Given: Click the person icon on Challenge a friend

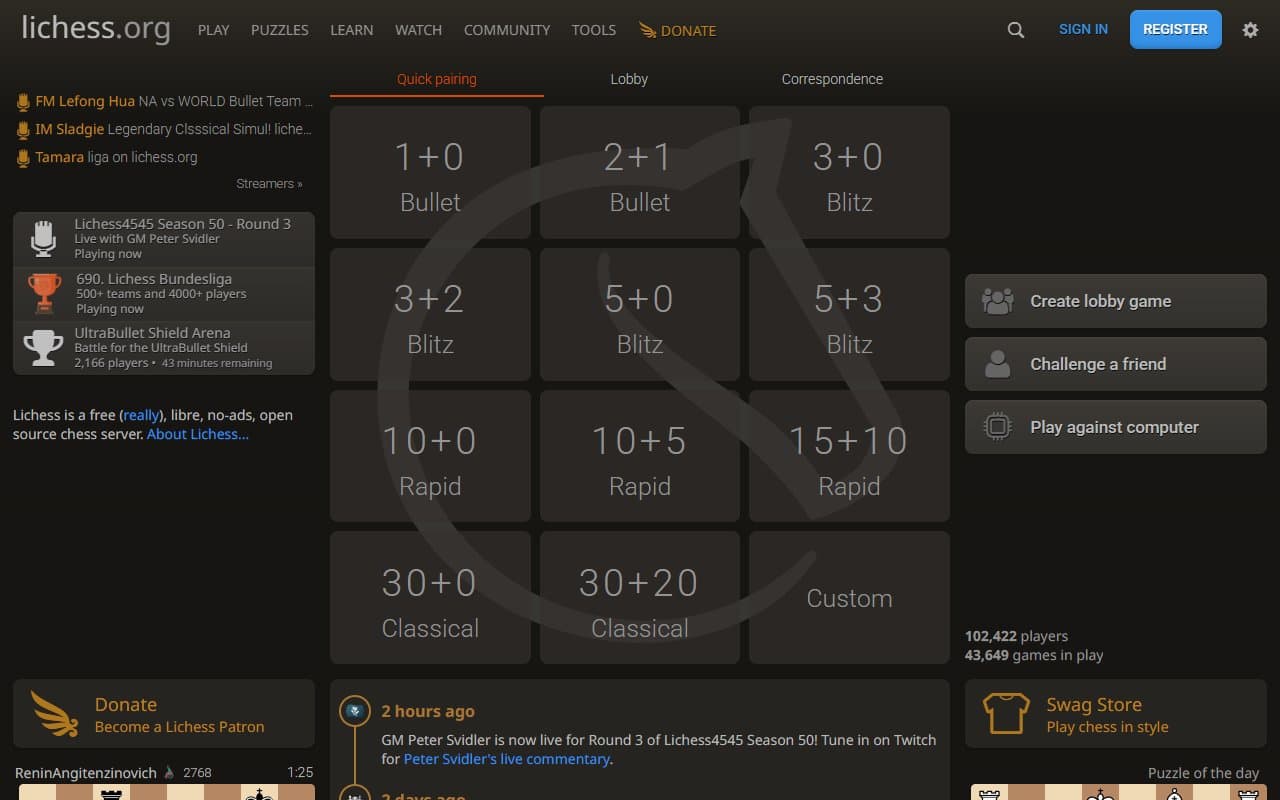Looking at the screenshot, I should coord(998,364).
